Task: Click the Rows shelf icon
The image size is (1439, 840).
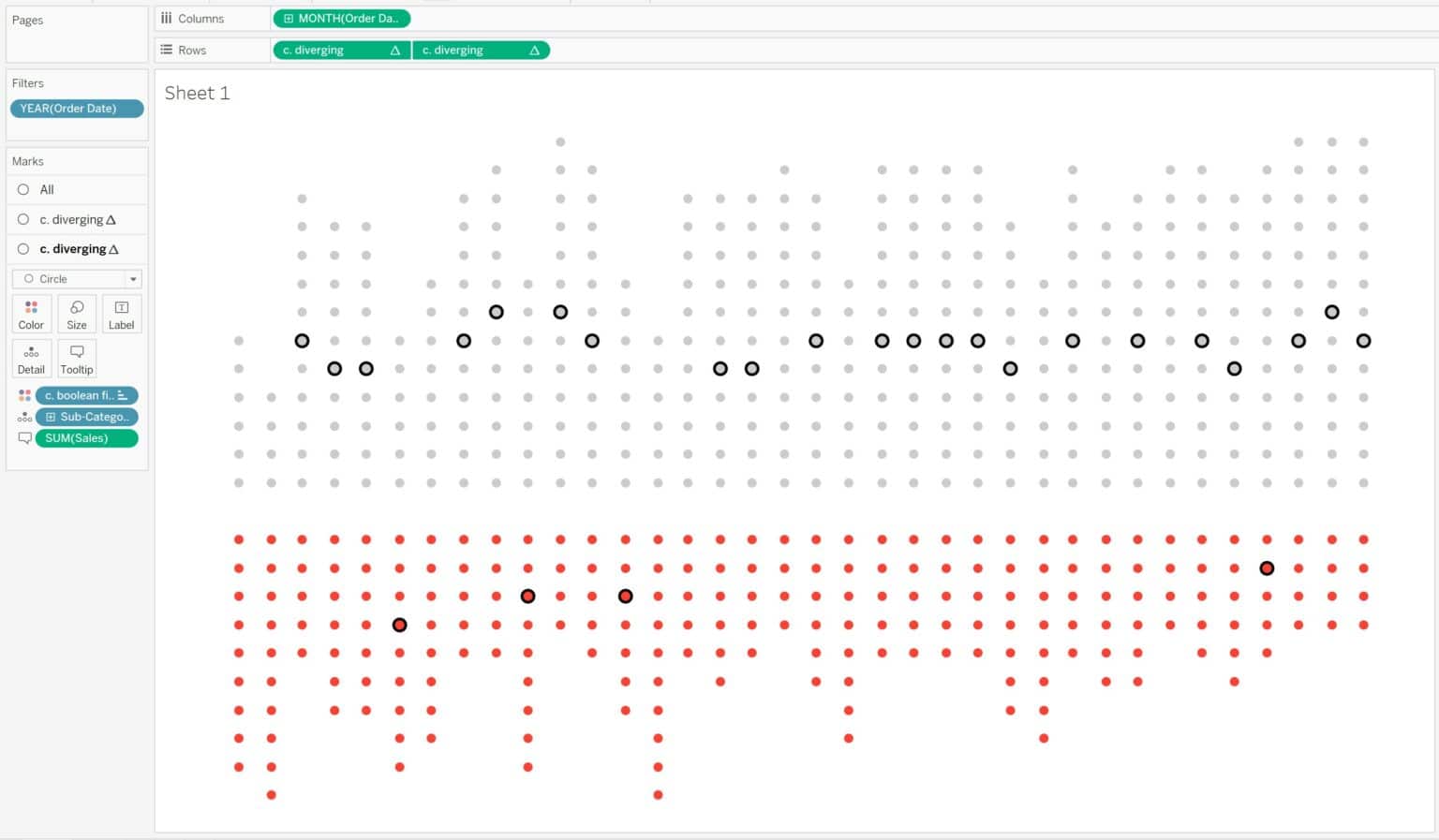Action: tap(166, 50)
